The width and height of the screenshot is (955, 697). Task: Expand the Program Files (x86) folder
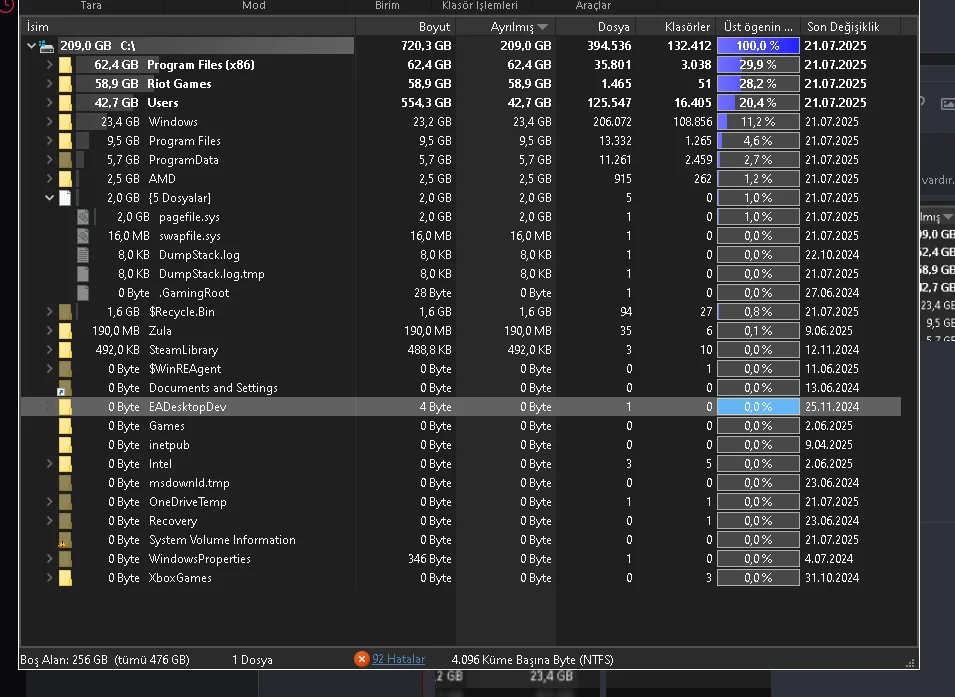pos(49,65)
